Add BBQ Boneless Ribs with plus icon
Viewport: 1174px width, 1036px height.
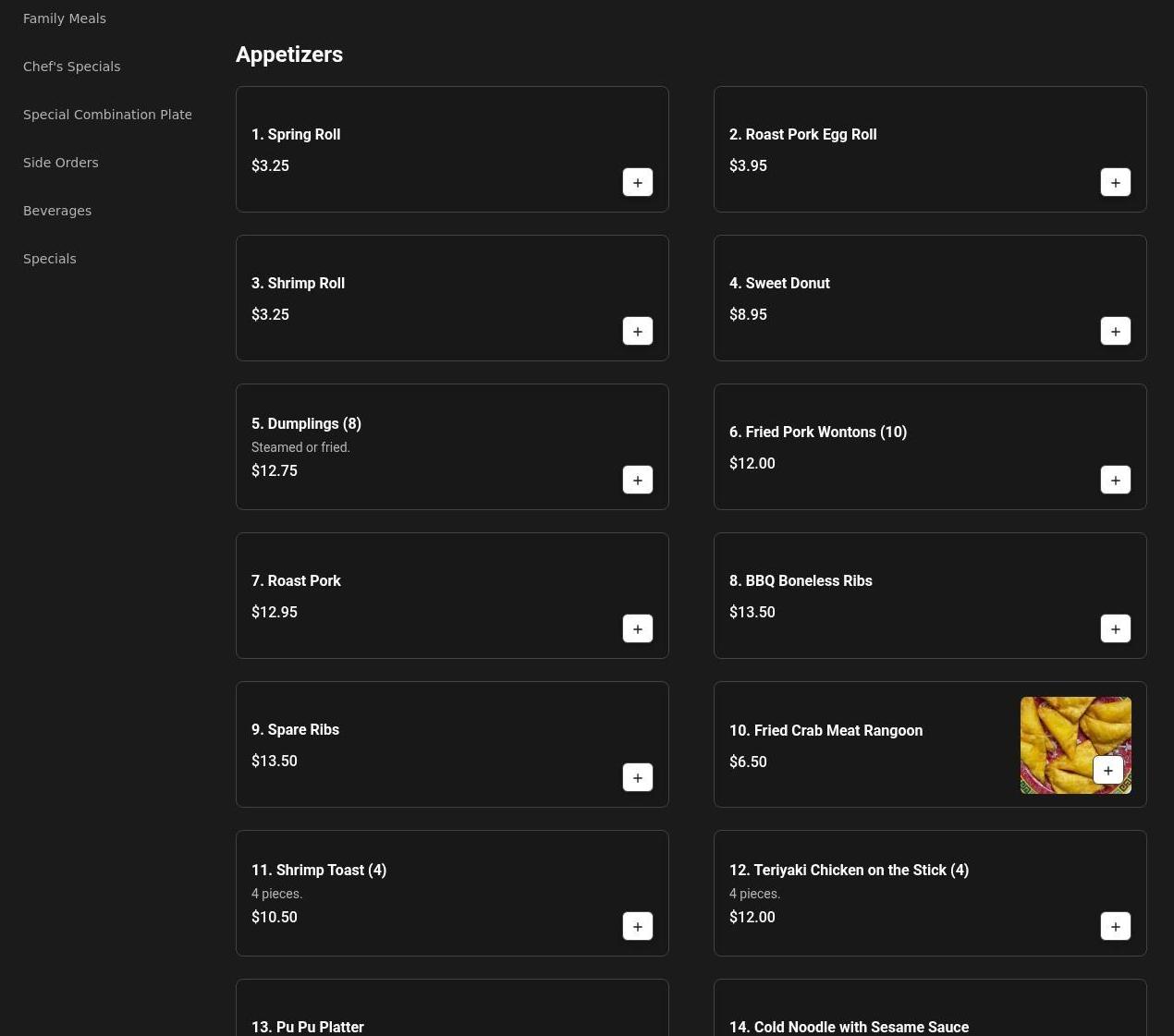(x=1115, y=629)
